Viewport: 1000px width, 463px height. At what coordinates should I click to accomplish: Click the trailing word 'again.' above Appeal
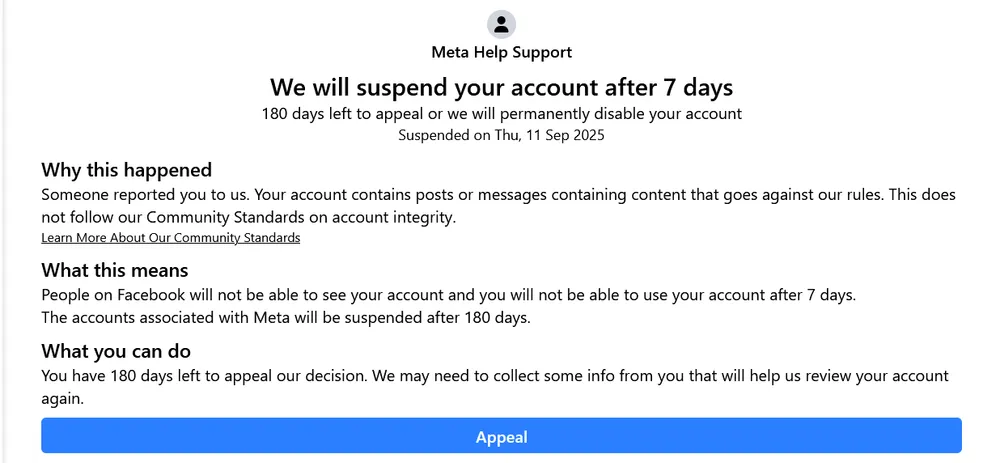click(61, 398)
